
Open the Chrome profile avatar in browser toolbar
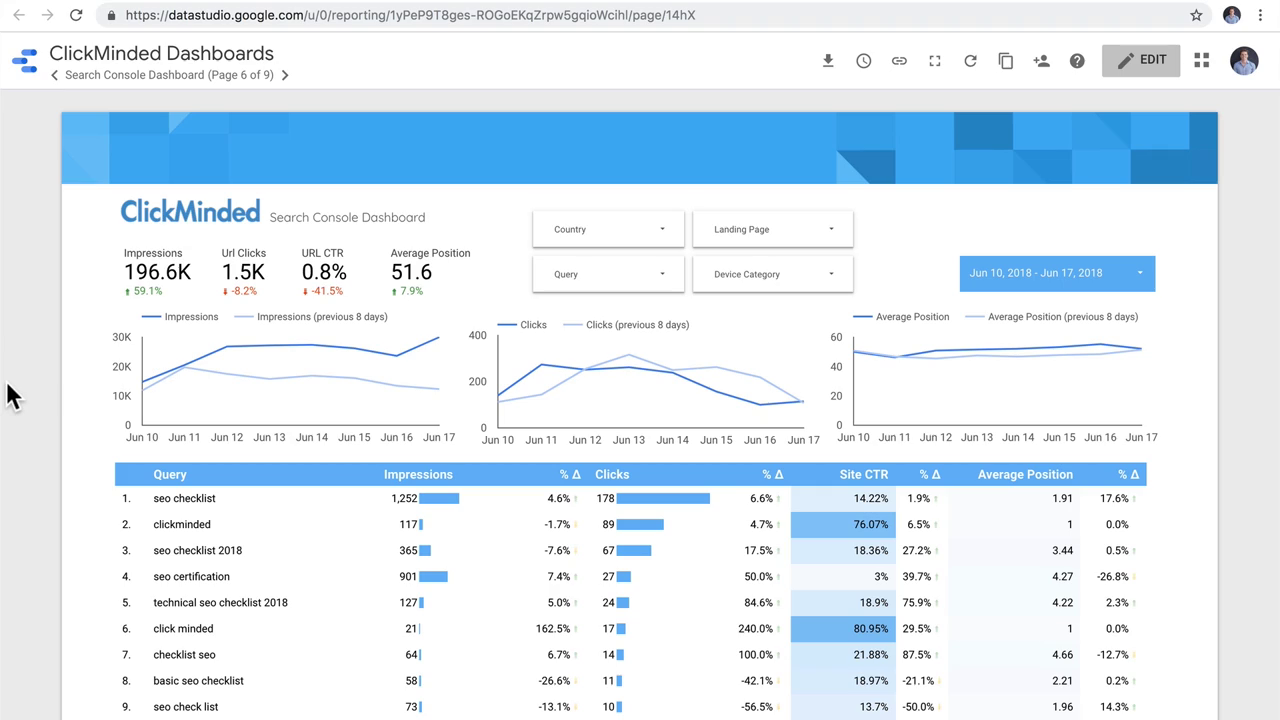1232,15
